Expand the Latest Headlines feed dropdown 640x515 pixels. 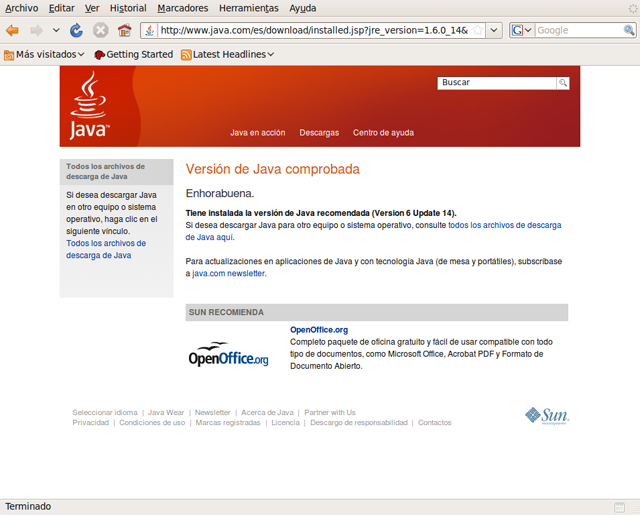tap(227, 54)
